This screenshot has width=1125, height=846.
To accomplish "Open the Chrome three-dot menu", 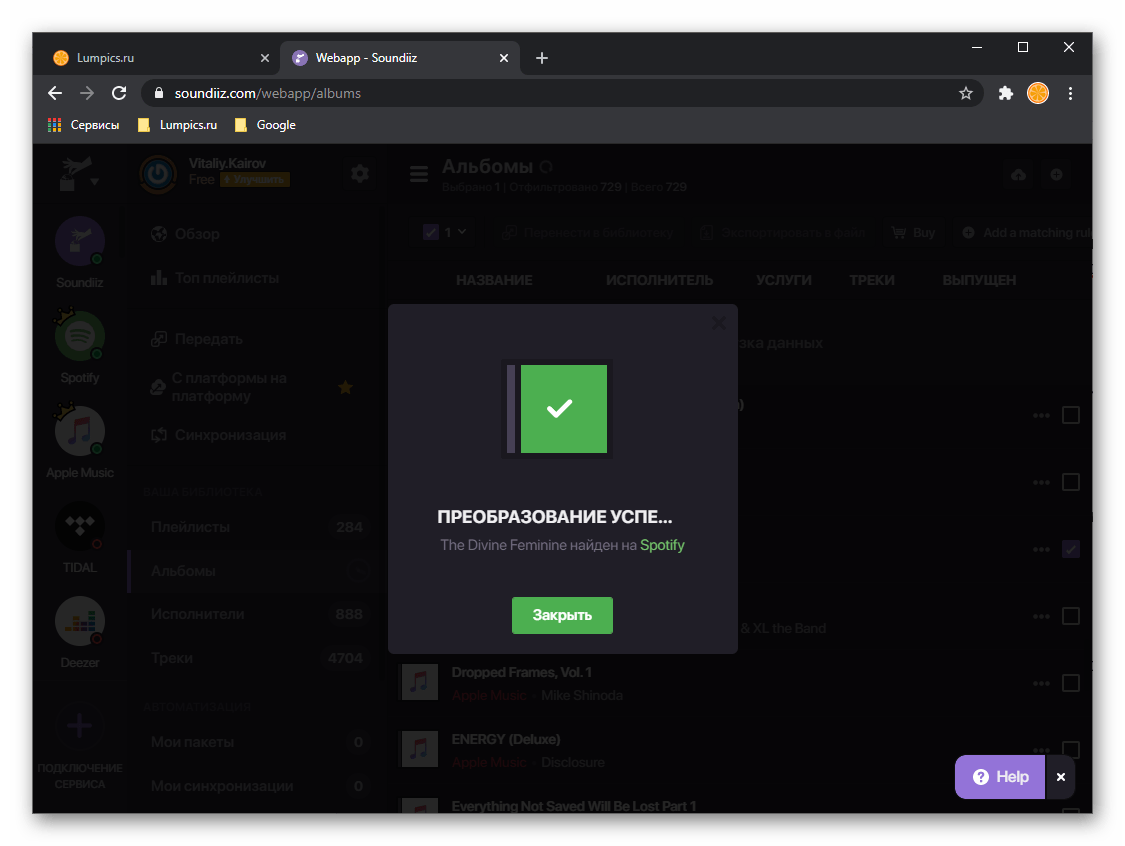I will [x=1070, y=93].
